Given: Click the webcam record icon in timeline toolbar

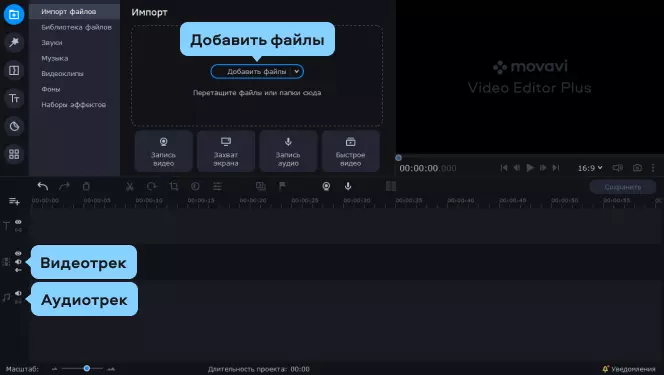Looking at the screenshot, I should [326, 186].
